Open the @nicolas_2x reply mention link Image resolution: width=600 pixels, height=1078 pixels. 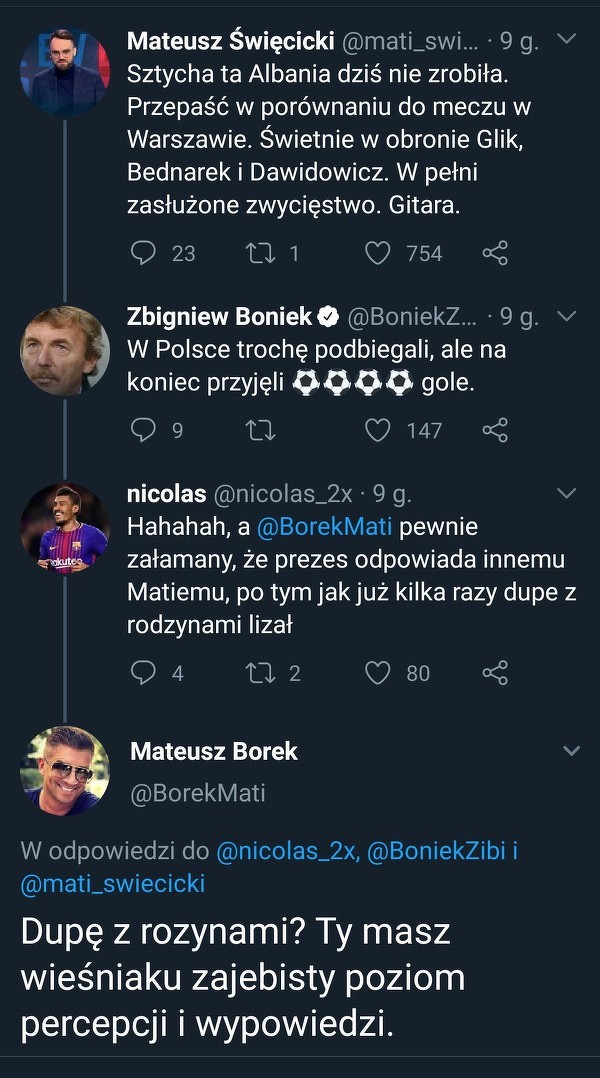pyautogui.click(x=287, y=852)
